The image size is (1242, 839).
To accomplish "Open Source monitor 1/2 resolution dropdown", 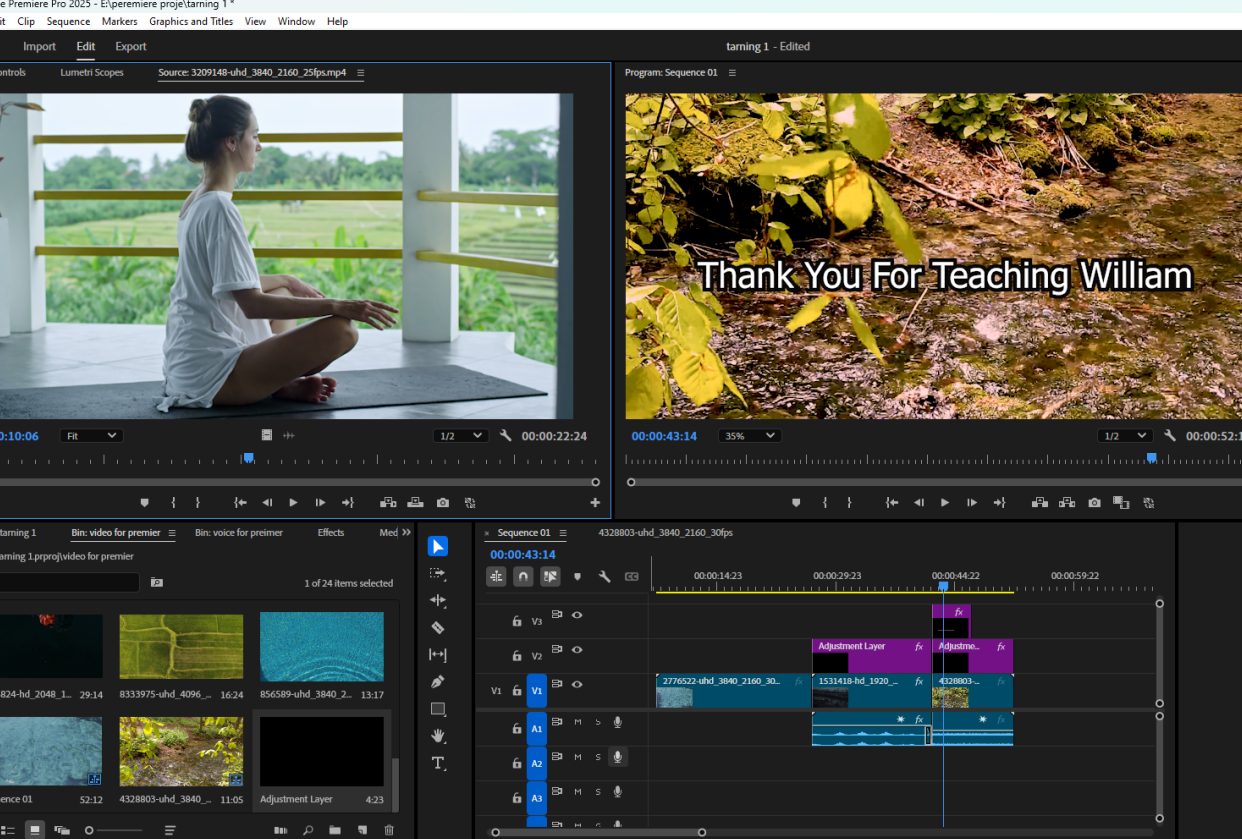I will [x=461, y=436].
